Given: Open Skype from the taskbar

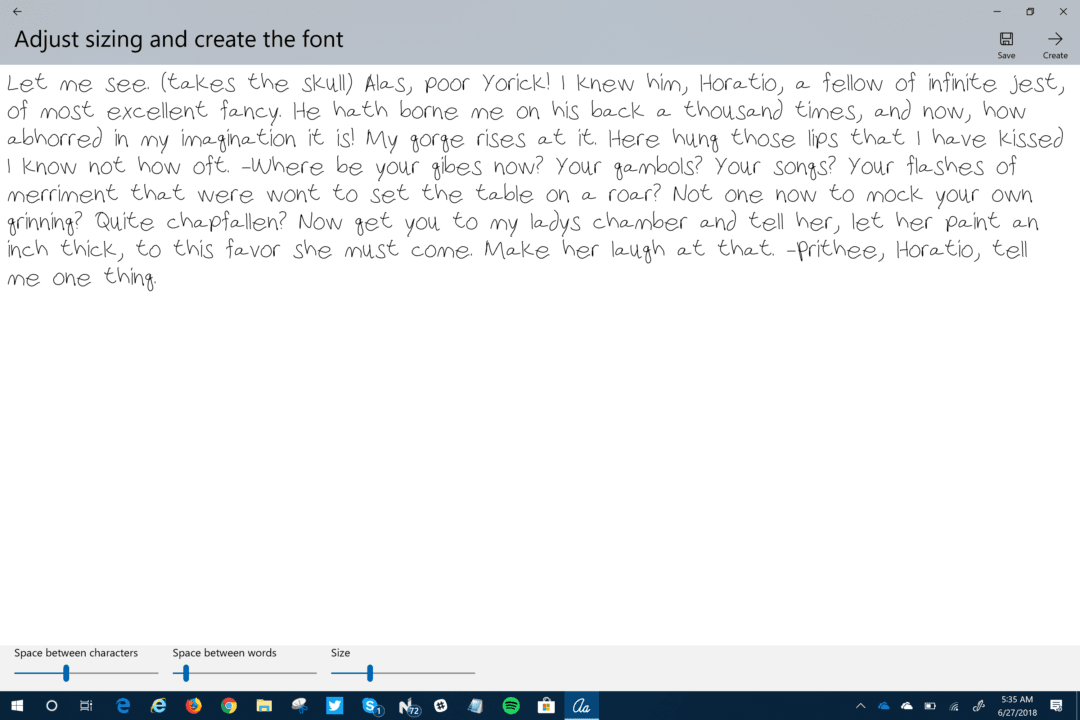Looking at the screenshot, I should point(370,706).
